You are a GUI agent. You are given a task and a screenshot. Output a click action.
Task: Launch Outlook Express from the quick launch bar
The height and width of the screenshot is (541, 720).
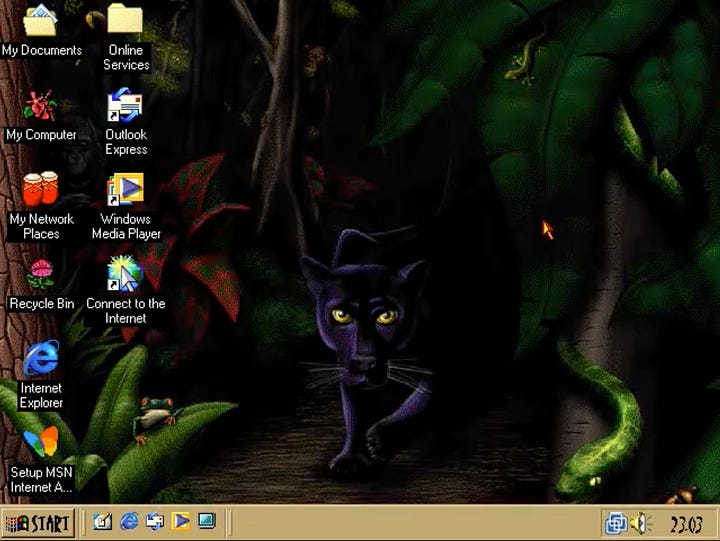[155, 521]
